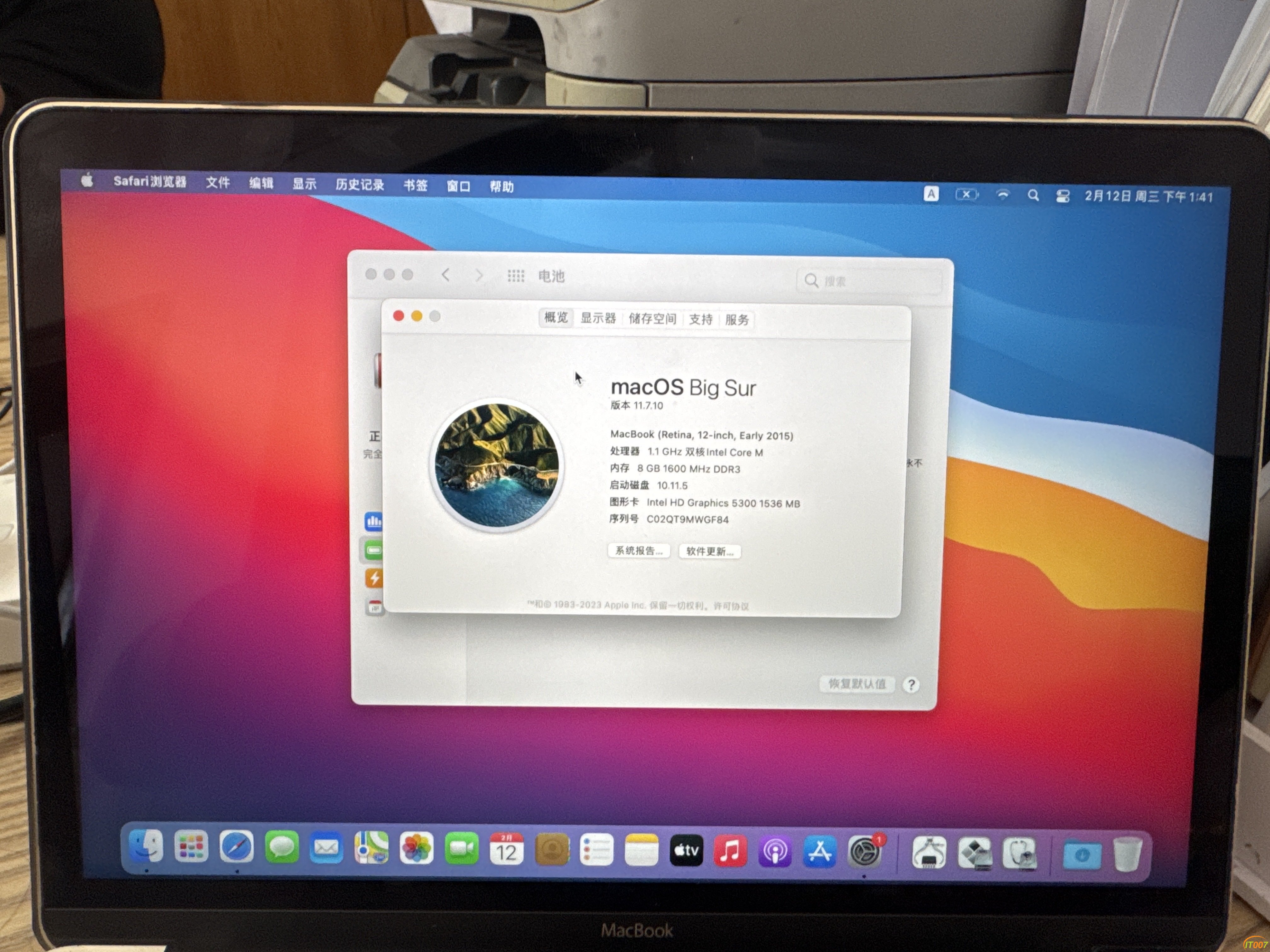Image resolution: width=1270 pixels, height=952 pixels.
Task: Click back arrow in battery preferences toolbar
Action: coord(445,275)
